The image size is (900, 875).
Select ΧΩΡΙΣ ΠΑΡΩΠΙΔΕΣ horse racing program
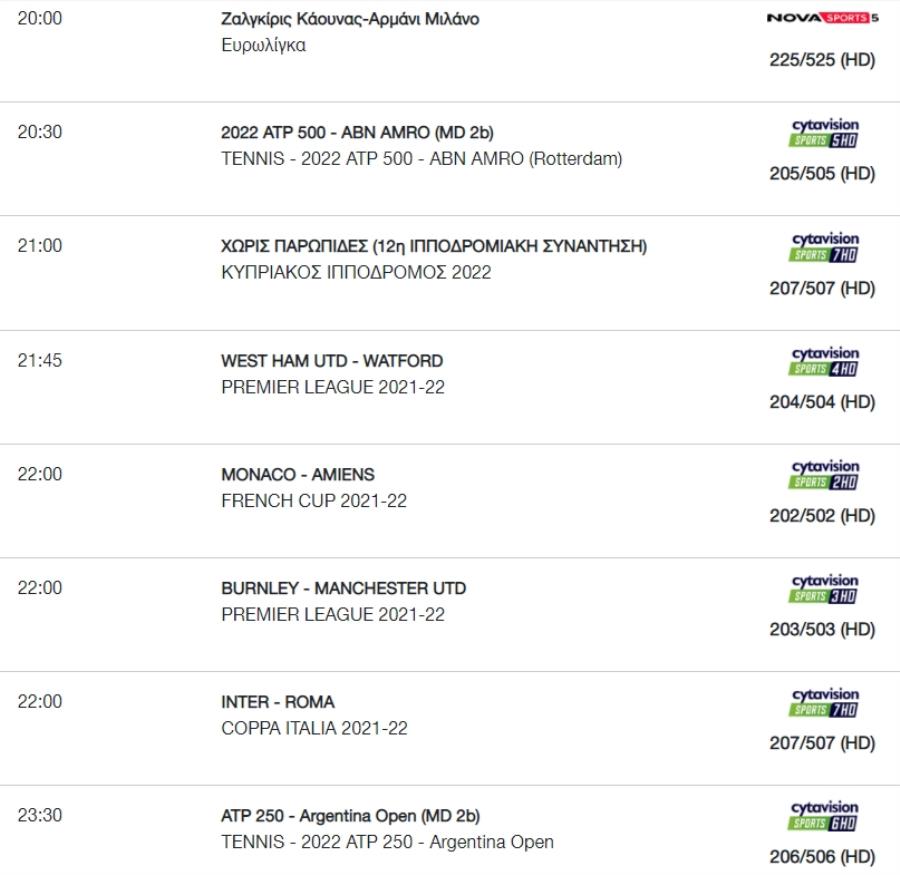pos(434,246)
